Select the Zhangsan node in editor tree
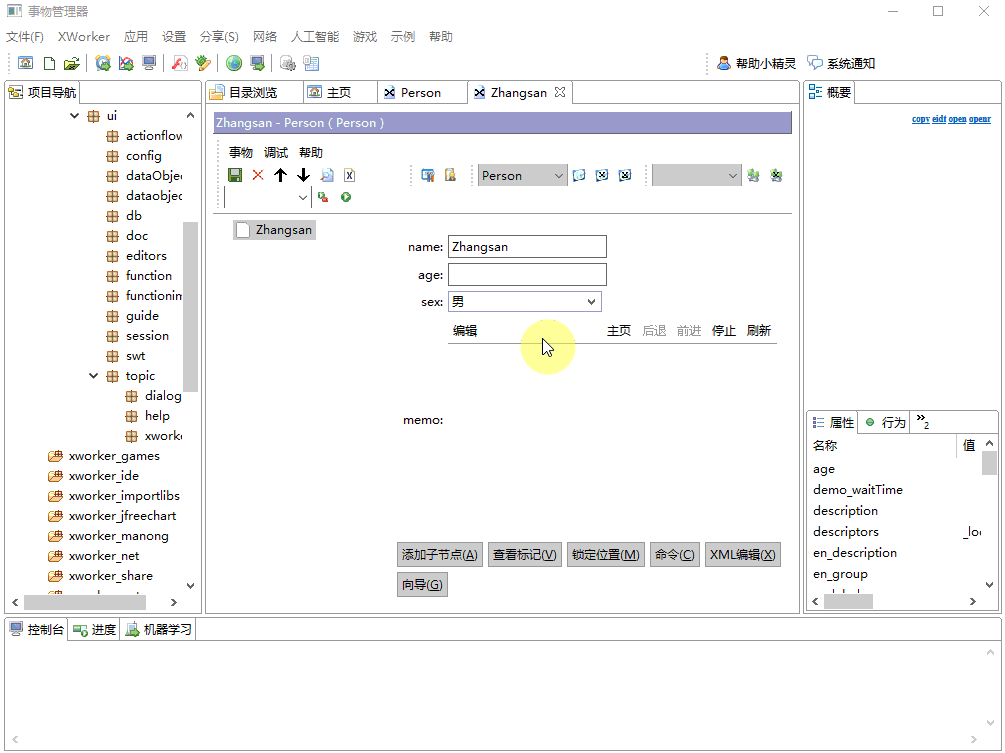This screenshot has width=1005, height=753. coord(274,230)
